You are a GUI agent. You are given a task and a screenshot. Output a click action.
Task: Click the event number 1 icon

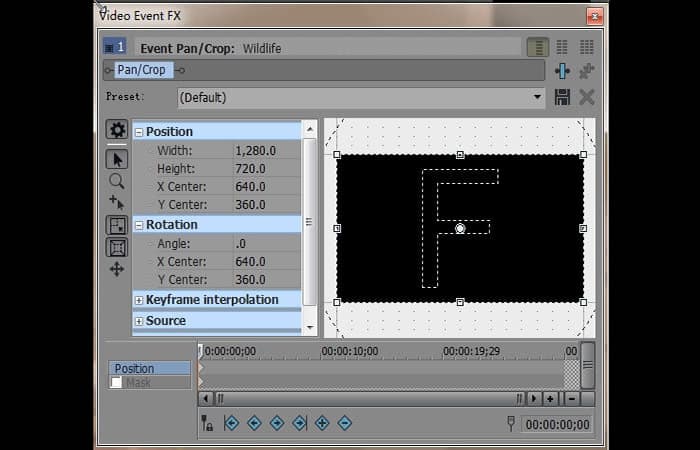coord(115,46)
